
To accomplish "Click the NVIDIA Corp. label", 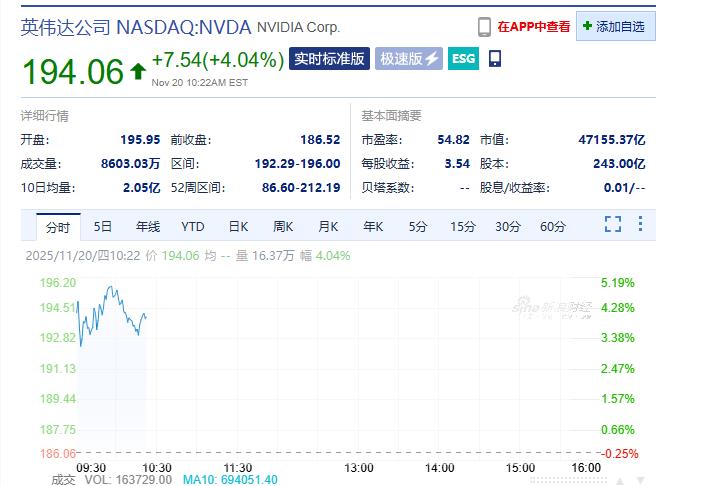I will coord(299,27).
